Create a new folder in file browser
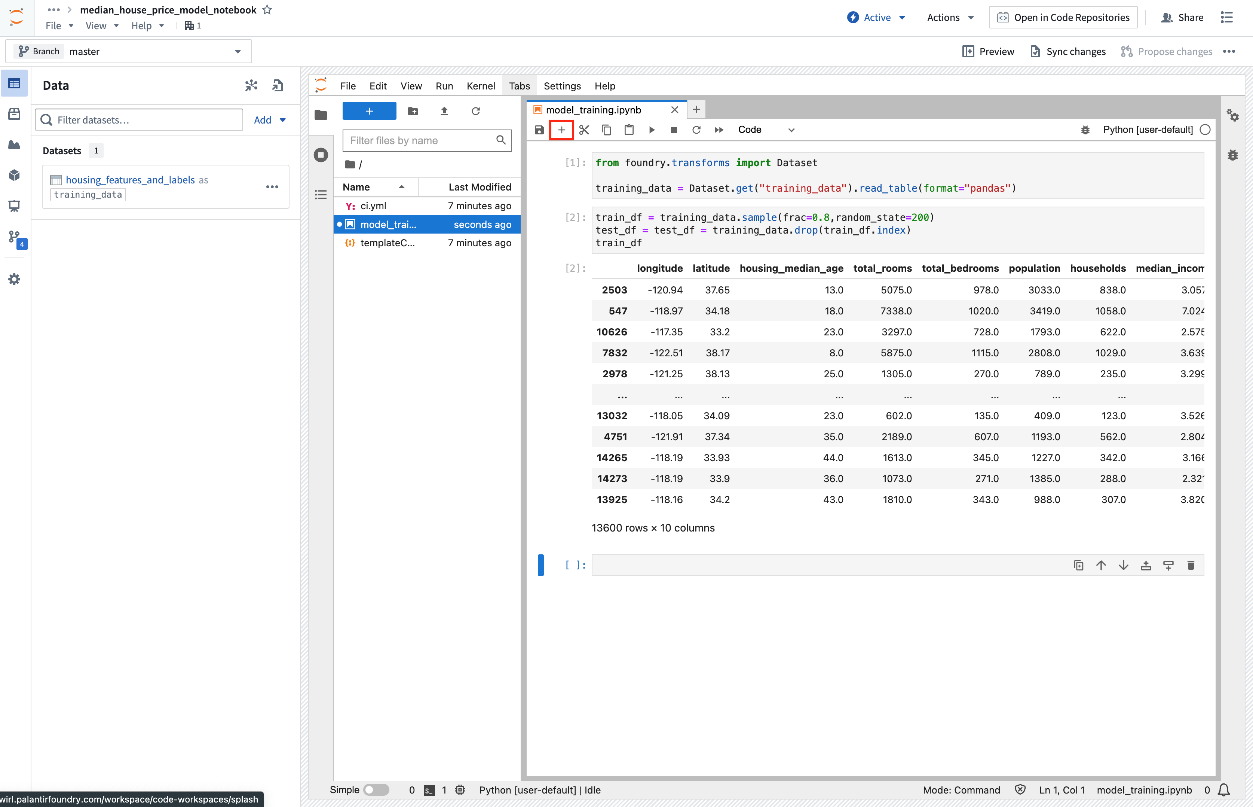Screen dimensions: 1253x807 413,111
